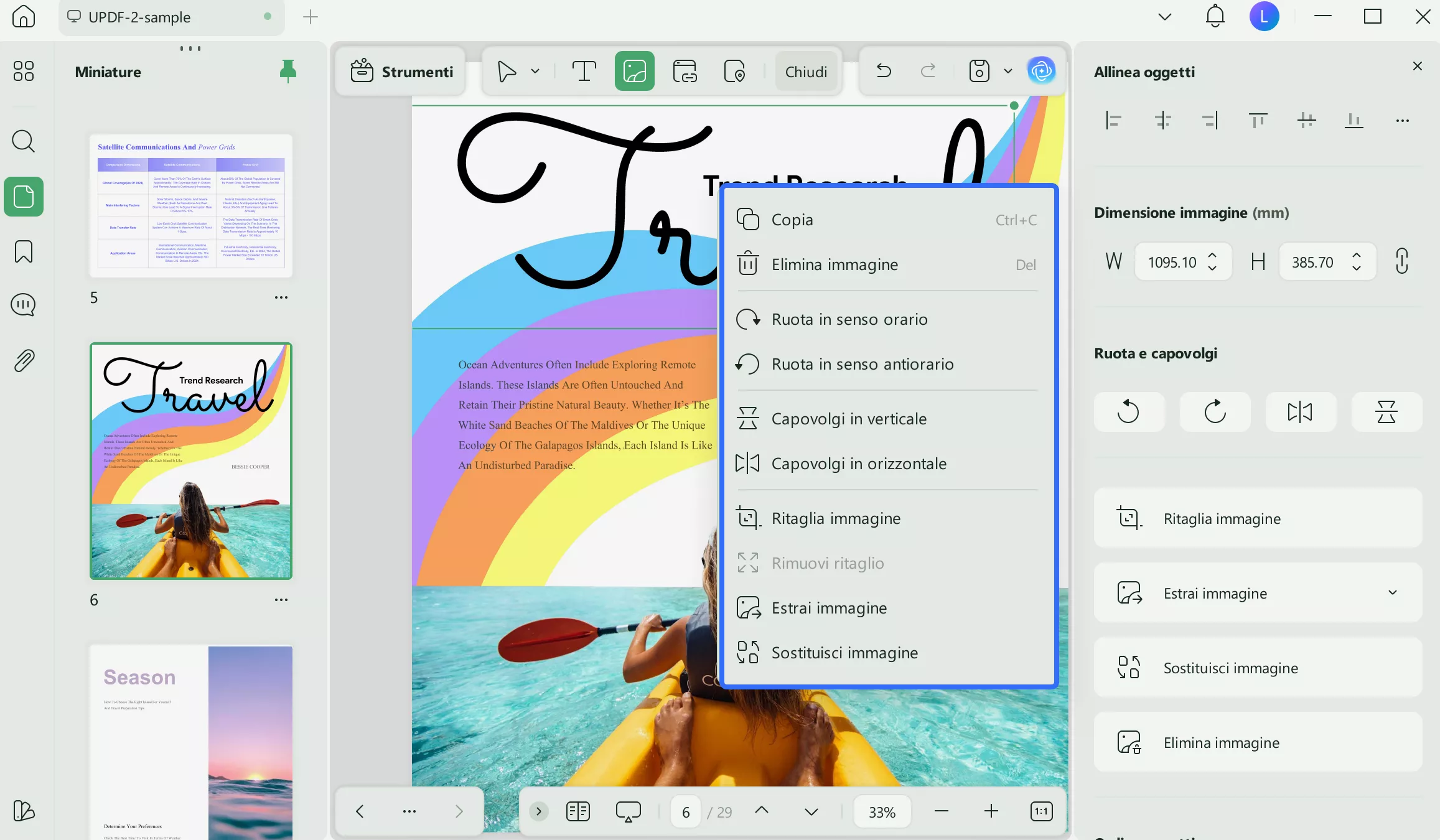Select the text editing tool
This screenshot has width=1440, height=840.
click(583, 72)
